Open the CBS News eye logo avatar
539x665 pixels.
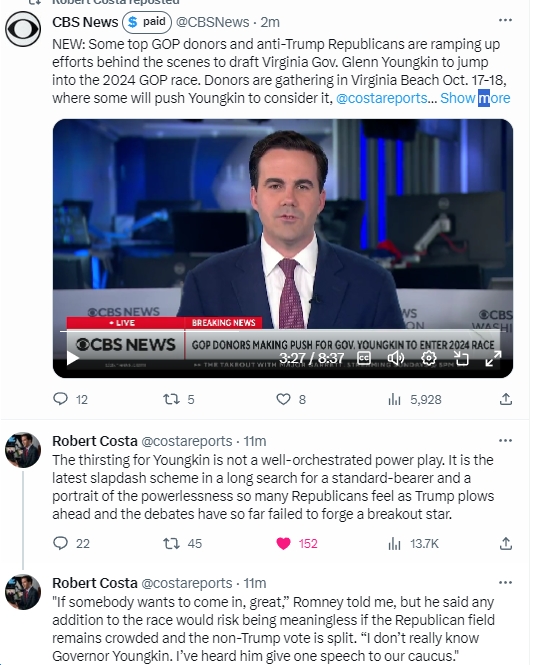[23, 29]
